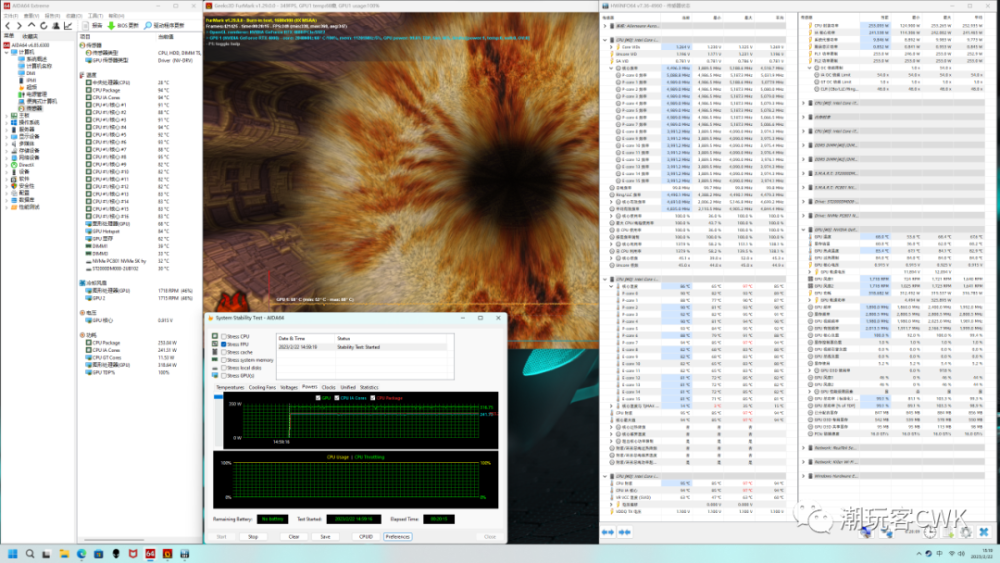
Task: Expand the 主板 (motherboard) tree node
Action: coord(7,115)
